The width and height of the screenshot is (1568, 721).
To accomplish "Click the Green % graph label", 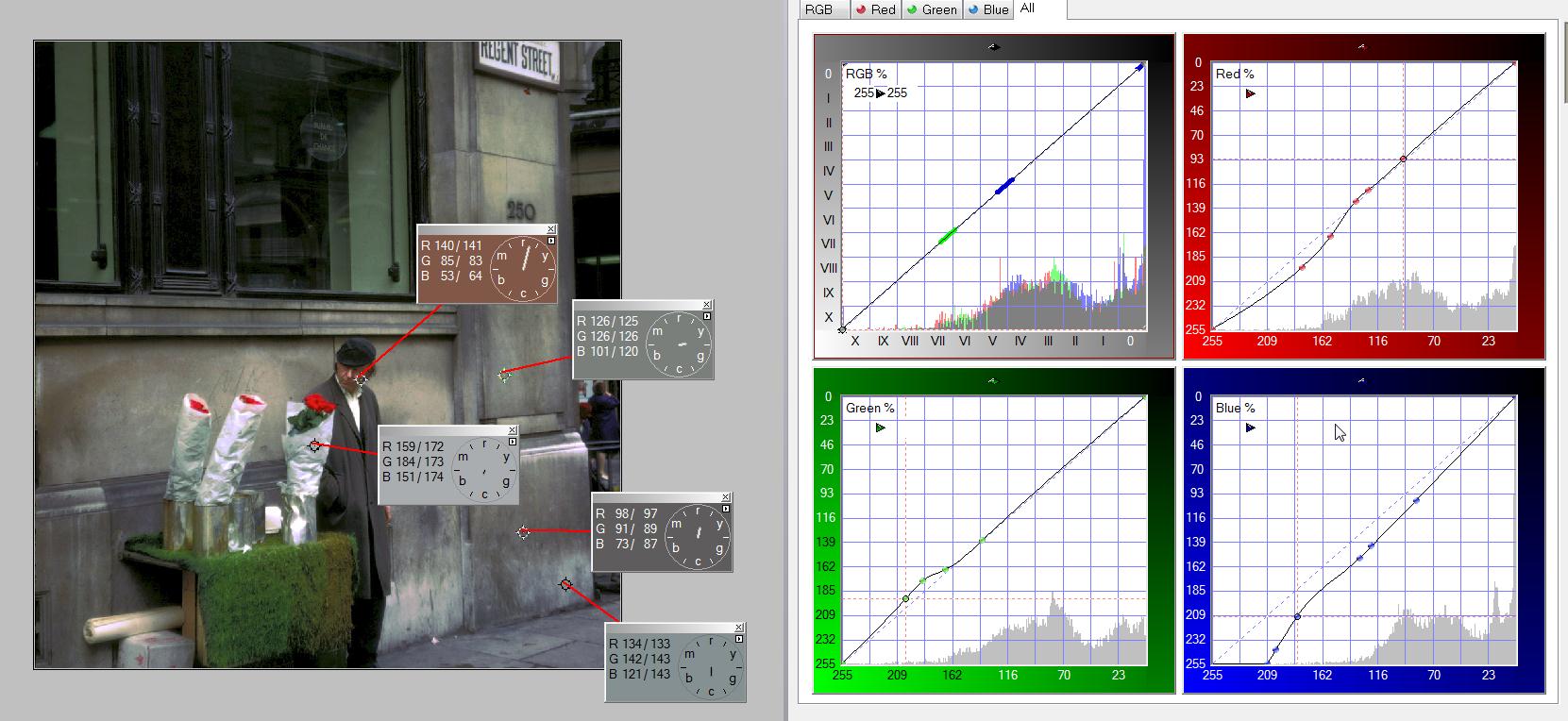I will [870, 408].
